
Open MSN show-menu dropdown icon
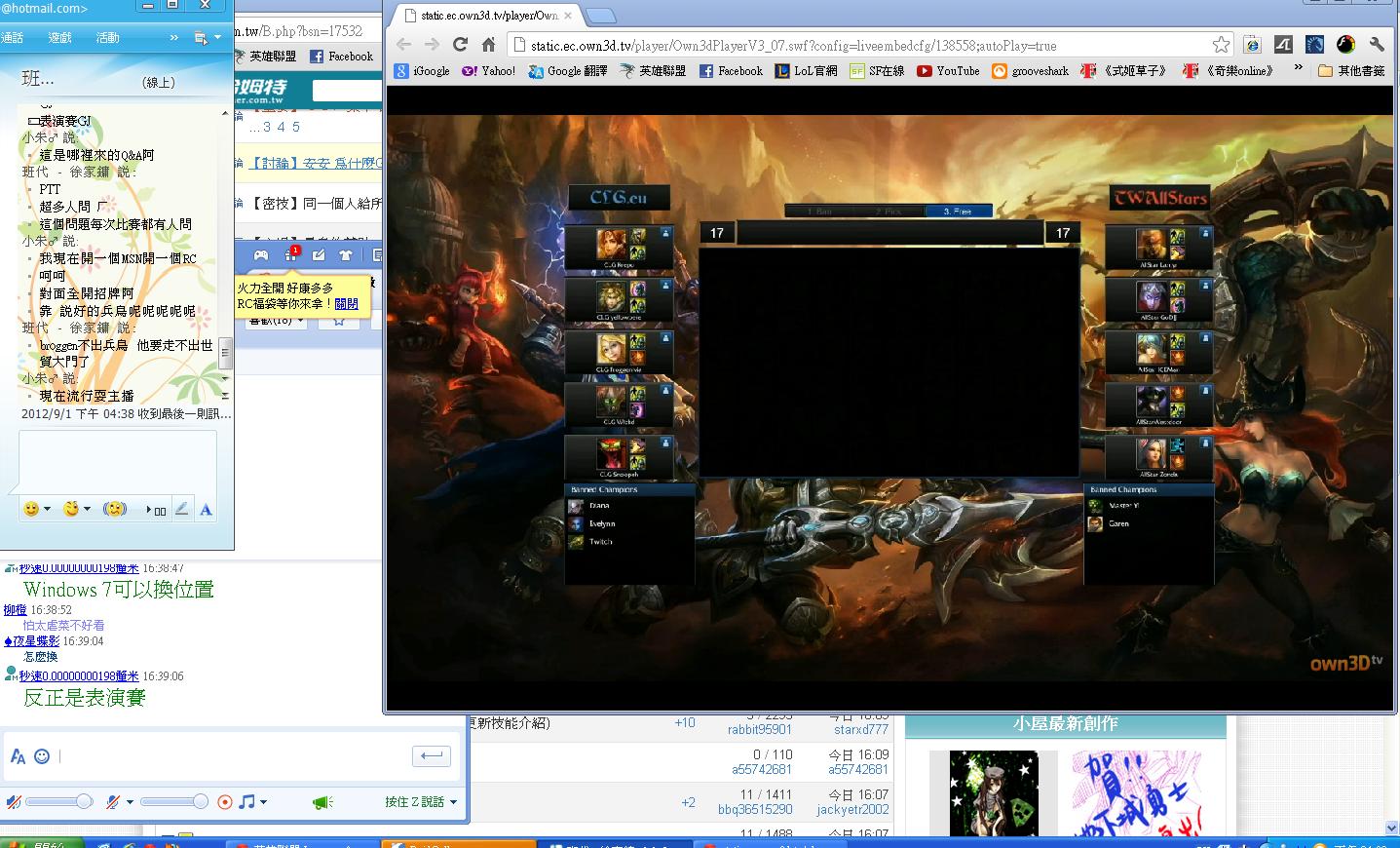point(208,38)
